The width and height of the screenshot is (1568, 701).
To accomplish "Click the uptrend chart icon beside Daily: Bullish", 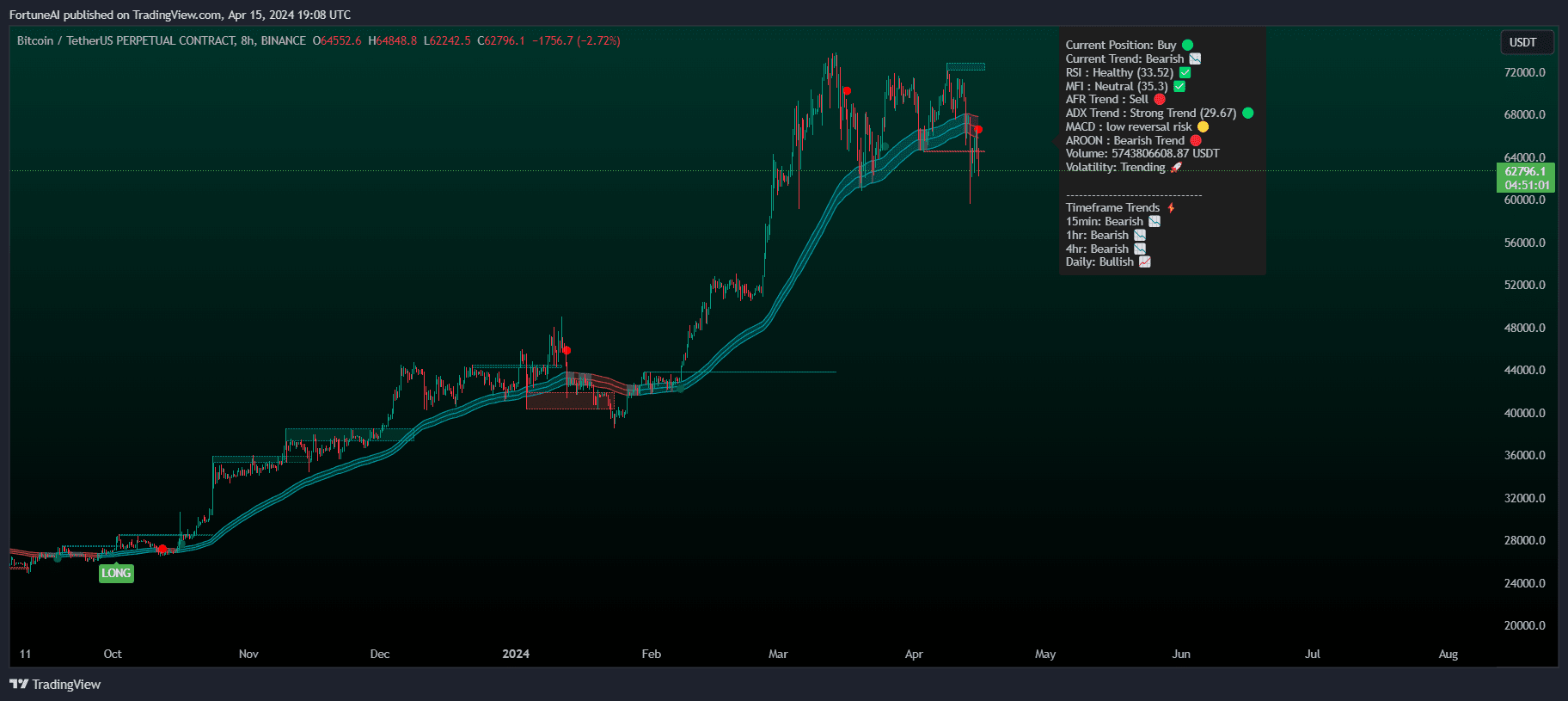I will point(1145,261).
